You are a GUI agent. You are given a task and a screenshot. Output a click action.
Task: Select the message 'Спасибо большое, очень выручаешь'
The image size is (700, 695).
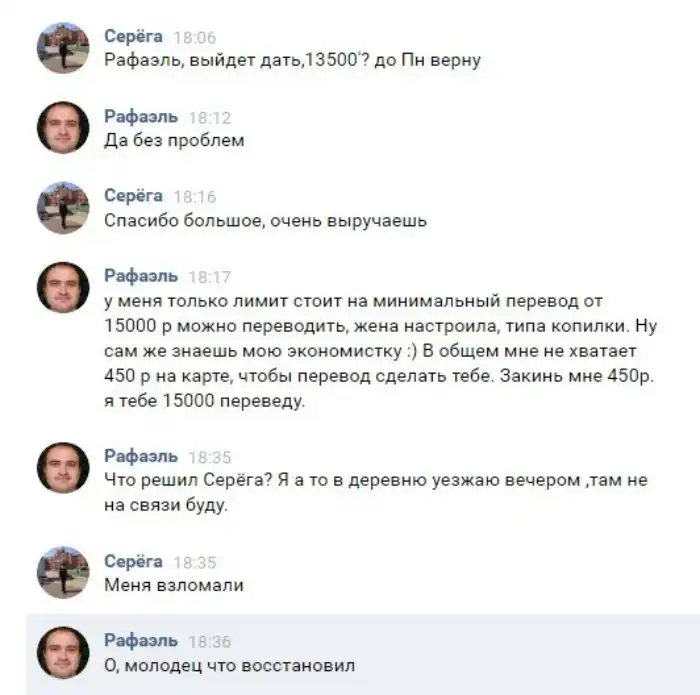[265, 221]
